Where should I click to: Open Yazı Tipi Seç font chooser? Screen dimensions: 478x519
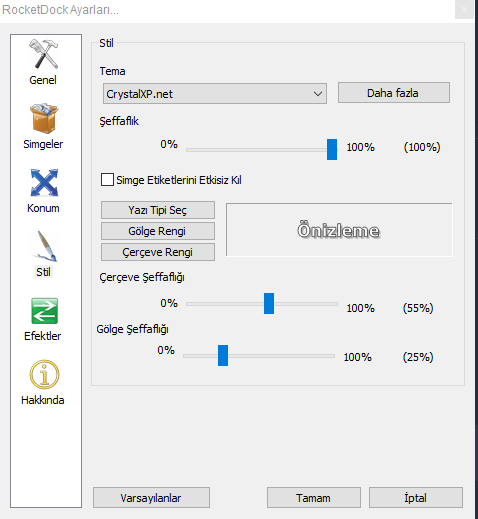pos(158,210)
